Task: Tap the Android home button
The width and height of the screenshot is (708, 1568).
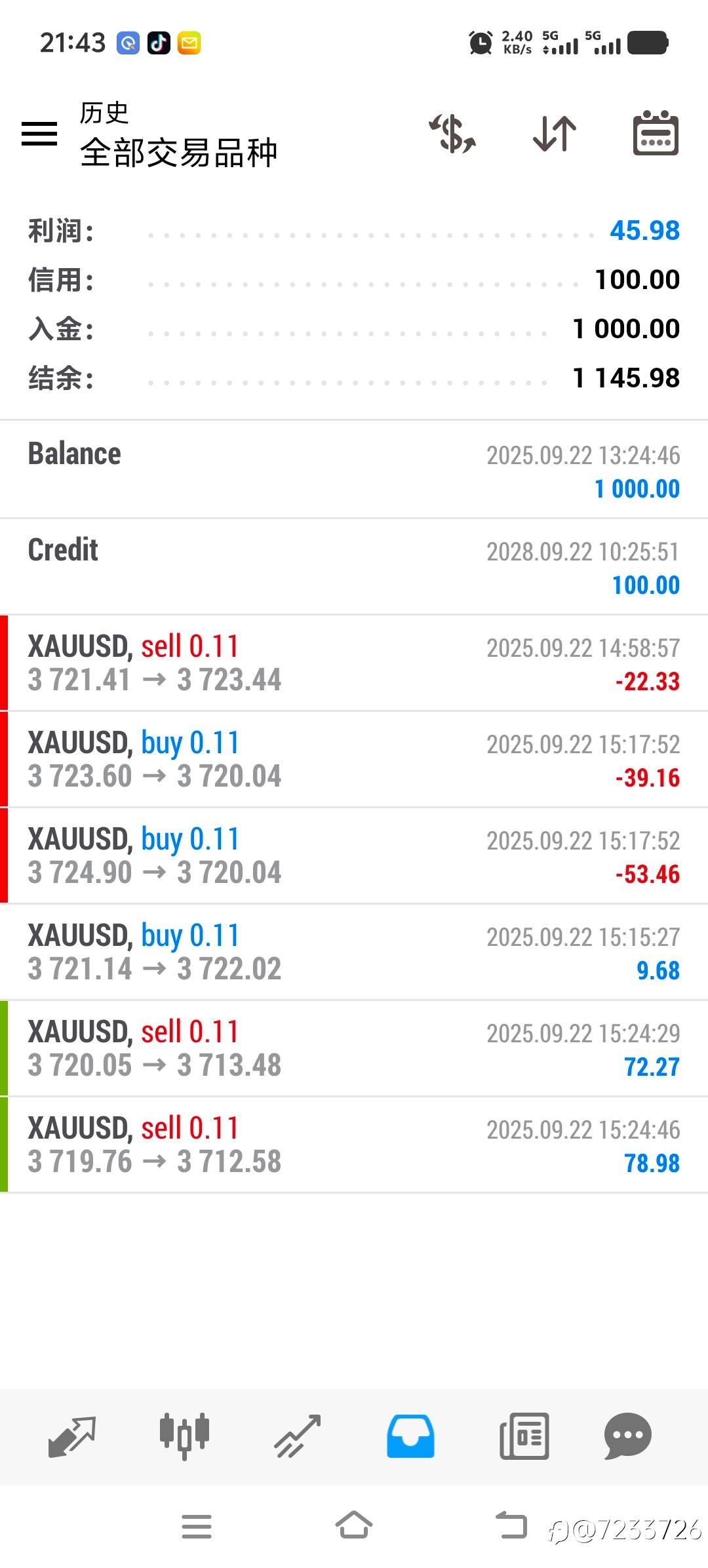Action: pos(354,1525)
